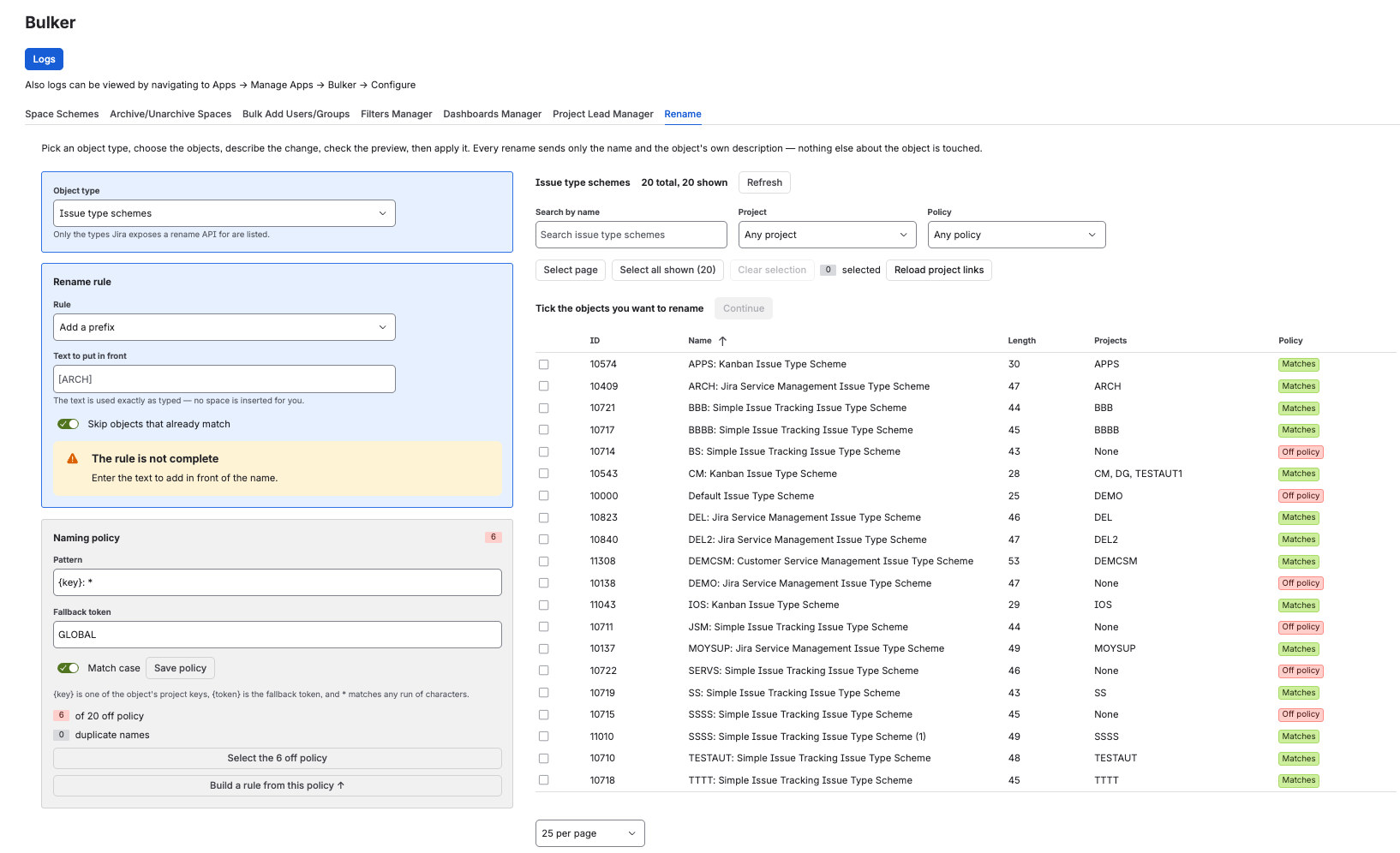Click the Rename tab
The height and width of the screenshot is (853, 1400).
683,114
